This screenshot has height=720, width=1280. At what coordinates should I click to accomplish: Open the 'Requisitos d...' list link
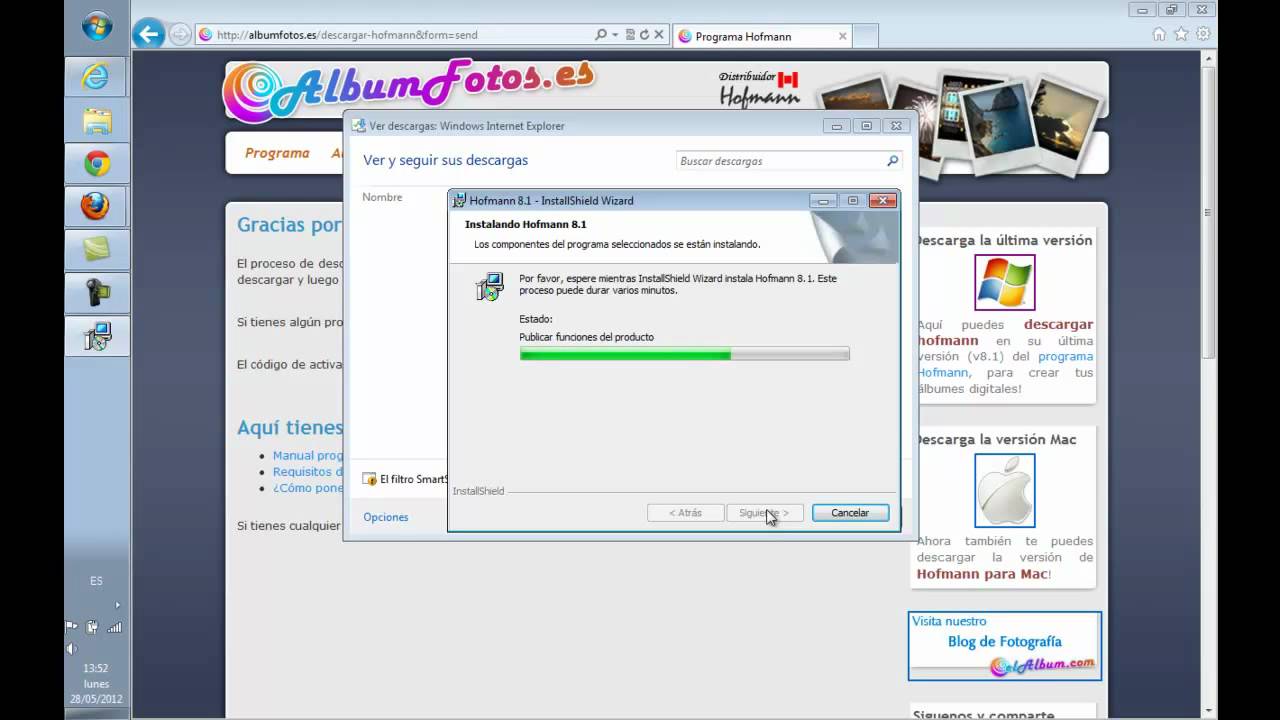[x=308, y=471]
